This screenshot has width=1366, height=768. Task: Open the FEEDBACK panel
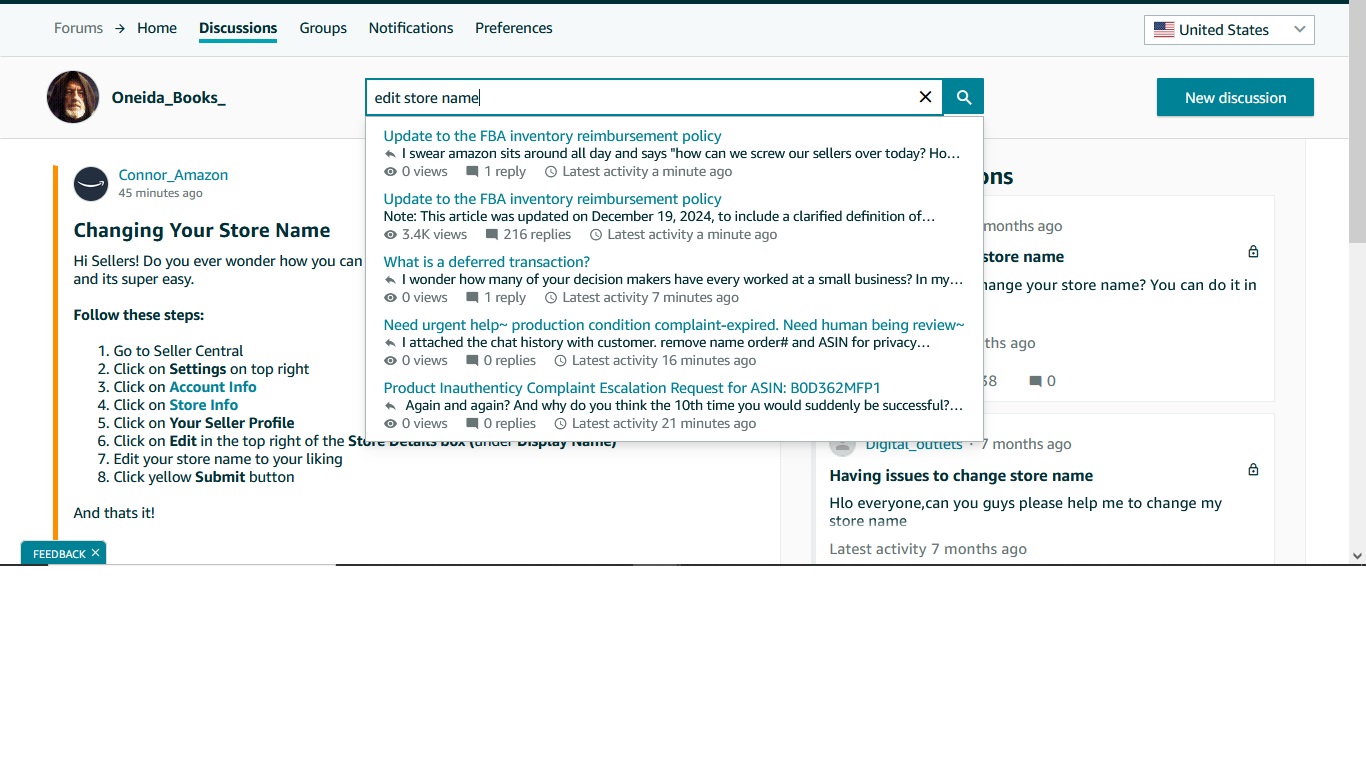click(x=59, y=554)
